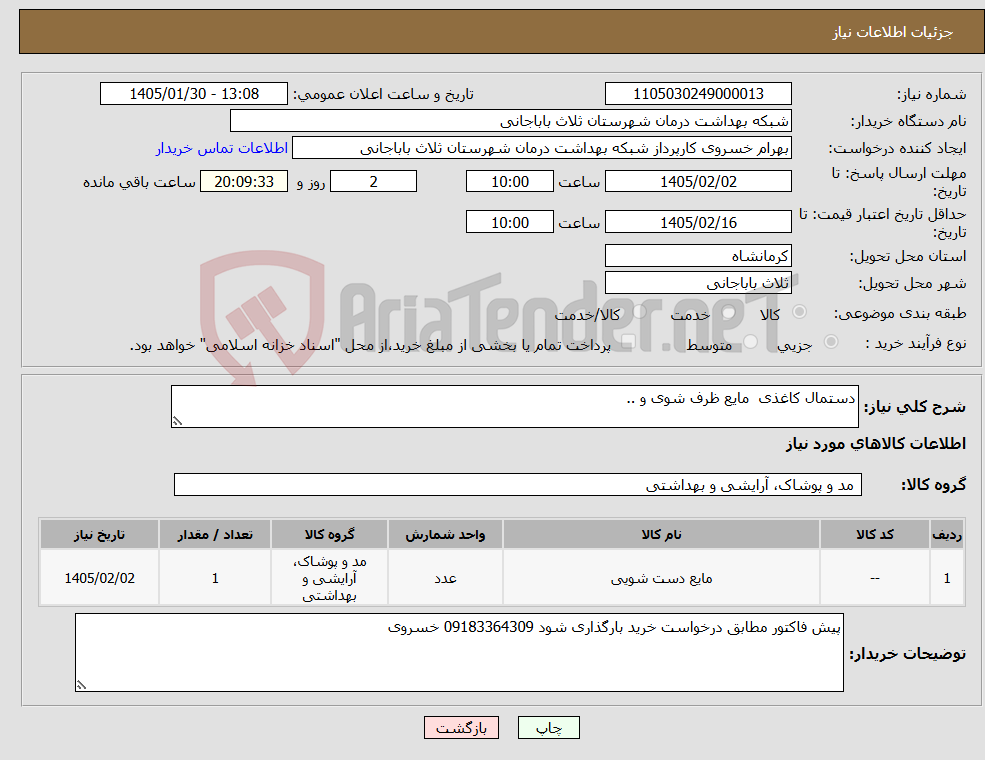This screenshot has width=985, height=760.
Task: Click the goods group field مد و پوشاک
Action: click(518, 484)
